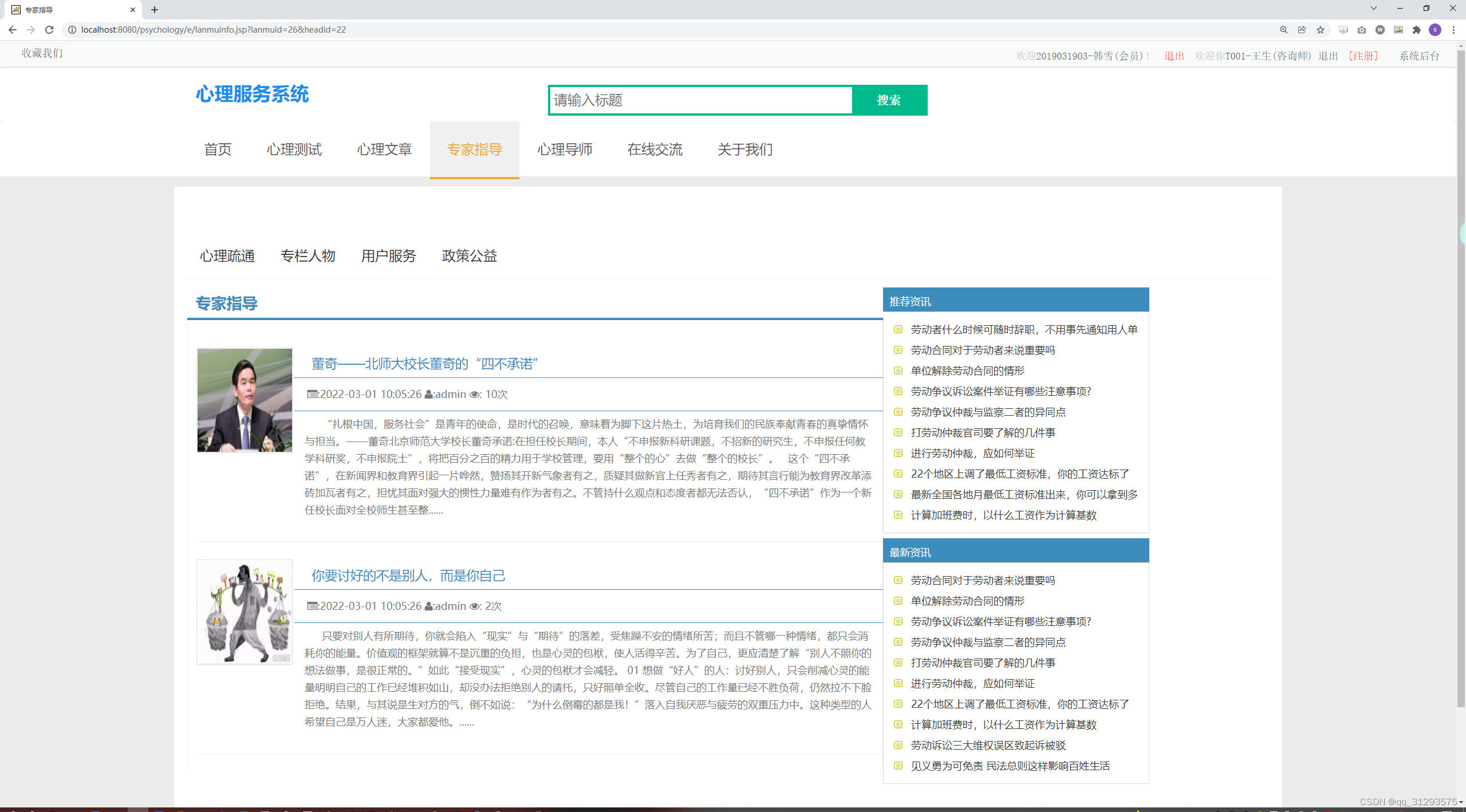
Task: Click the Chrome profile avatar icon
Action: click(1435, 30)
